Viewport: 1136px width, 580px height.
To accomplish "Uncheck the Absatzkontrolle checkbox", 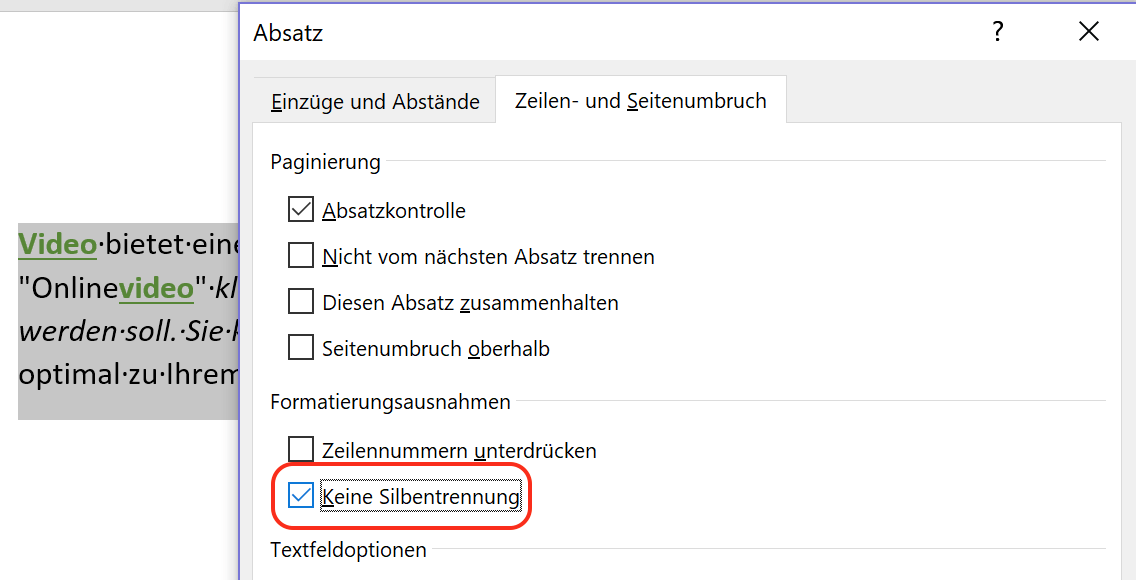I will 301,211.
